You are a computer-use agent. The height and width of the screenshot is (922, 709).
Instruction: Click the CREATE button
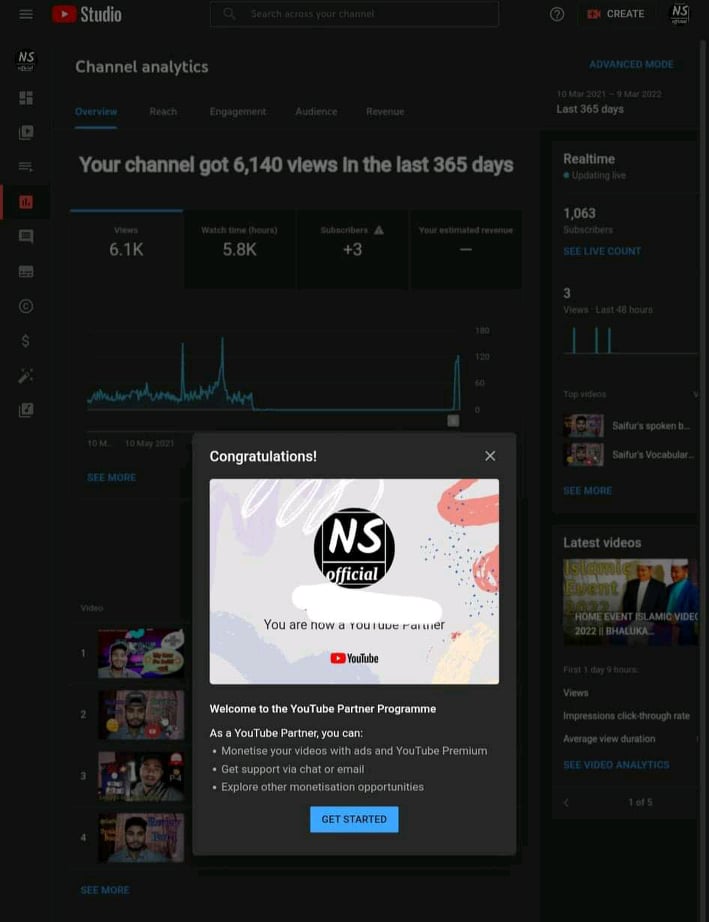point(616,14)
